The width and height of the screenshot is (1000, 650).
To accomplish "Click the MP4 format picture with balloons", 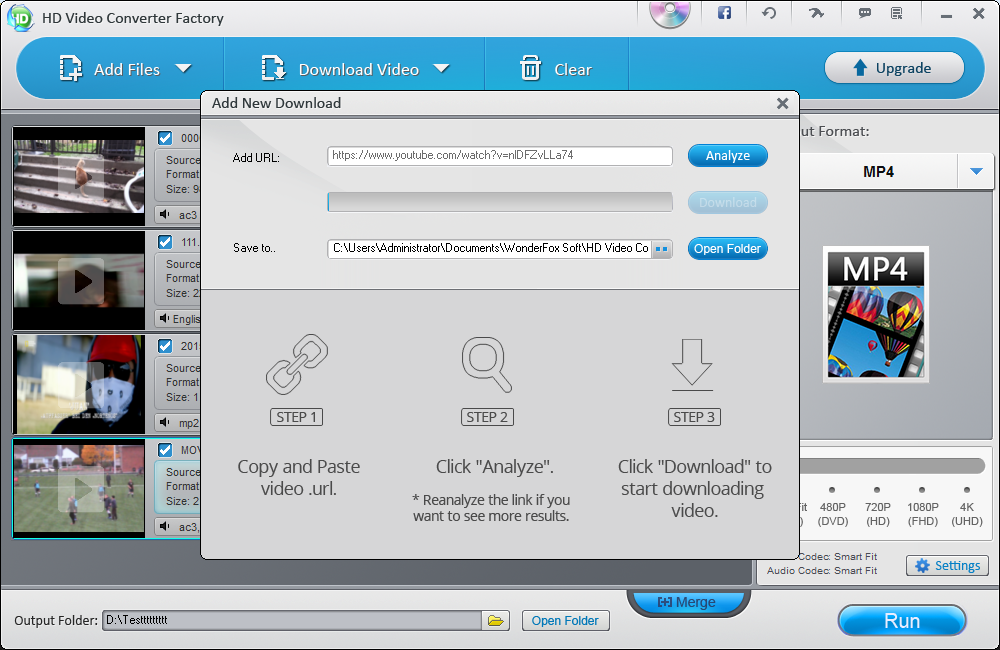I will 876,314.
